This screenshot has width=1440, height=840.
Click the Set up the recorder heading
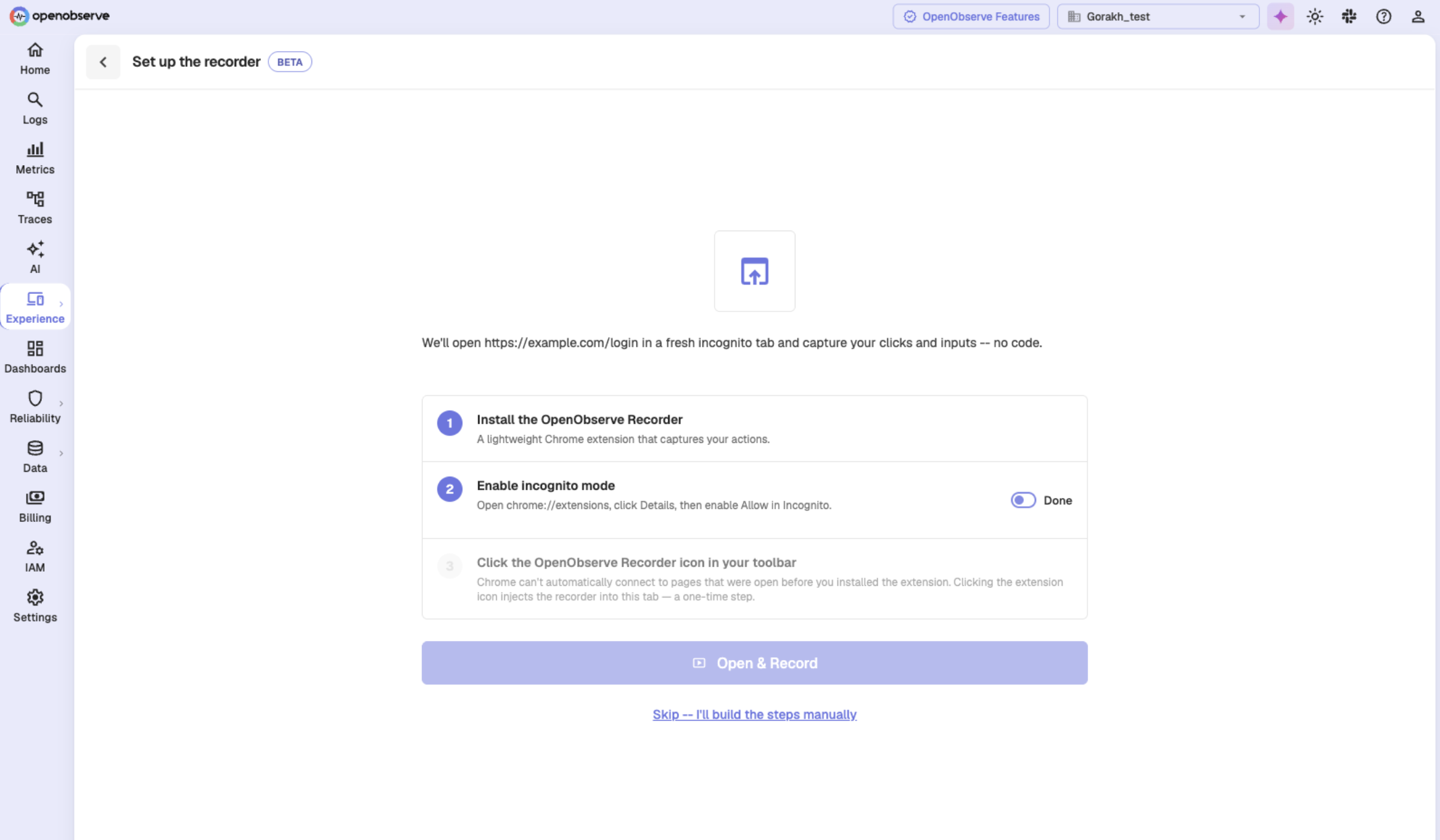196,62
